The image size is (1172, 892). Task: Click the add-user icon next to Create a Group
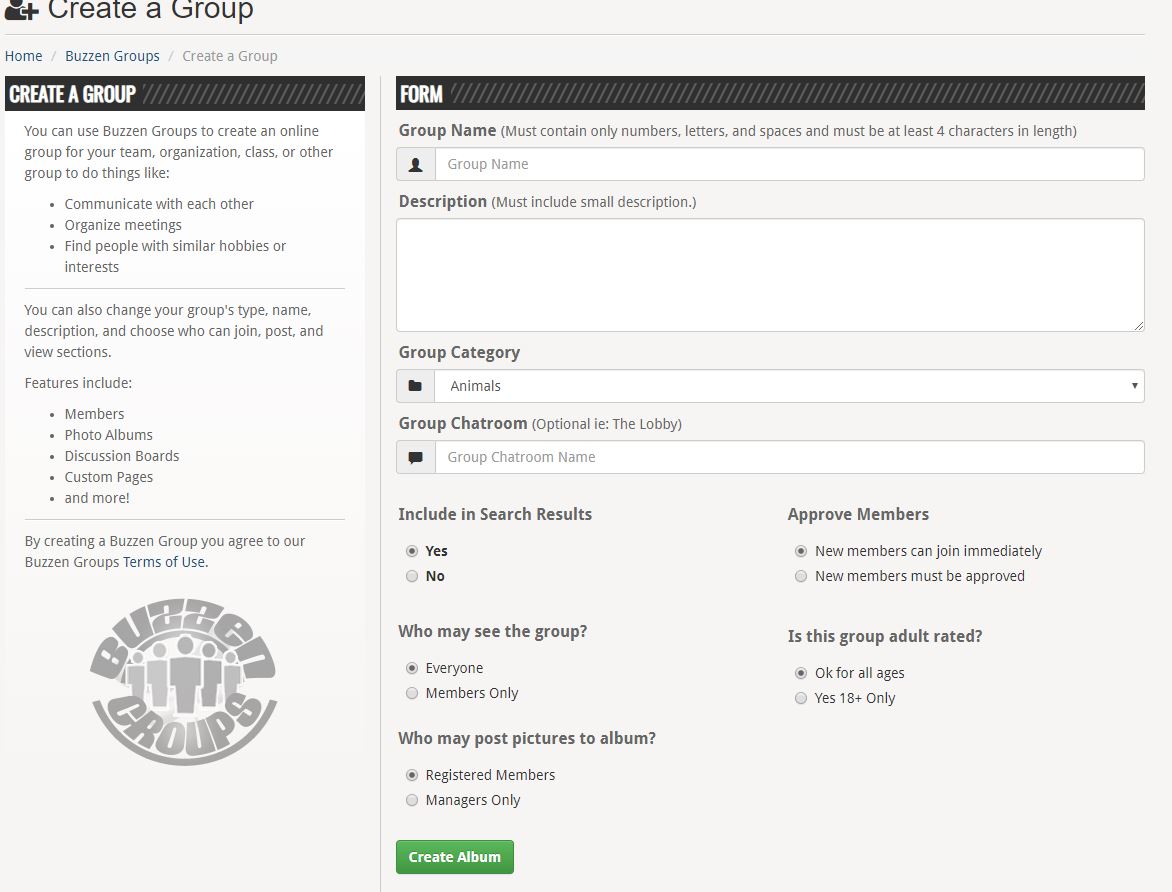point(21,10)
